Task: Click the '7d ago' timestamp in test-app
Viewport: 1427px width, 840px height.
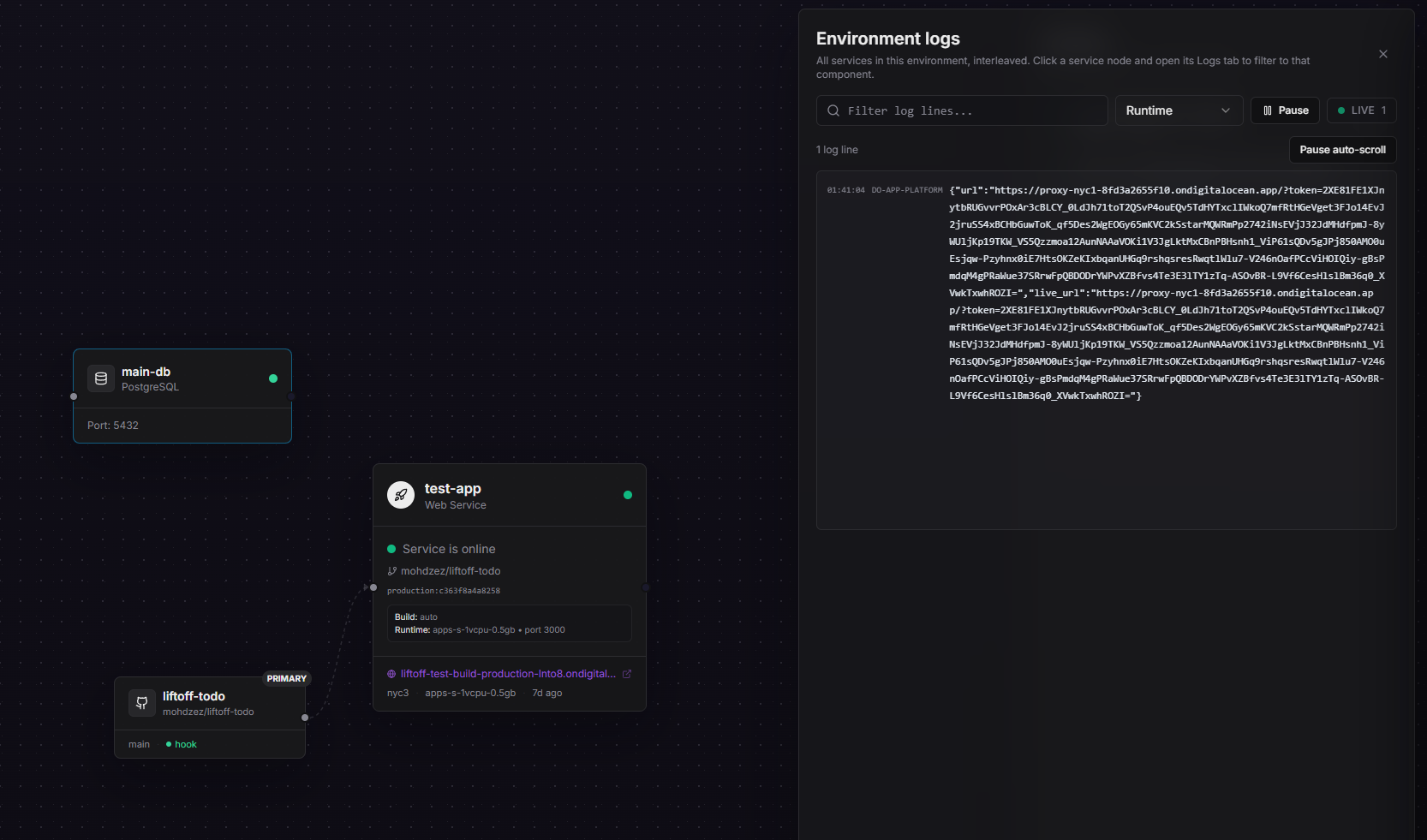Action: coord(547,694)
